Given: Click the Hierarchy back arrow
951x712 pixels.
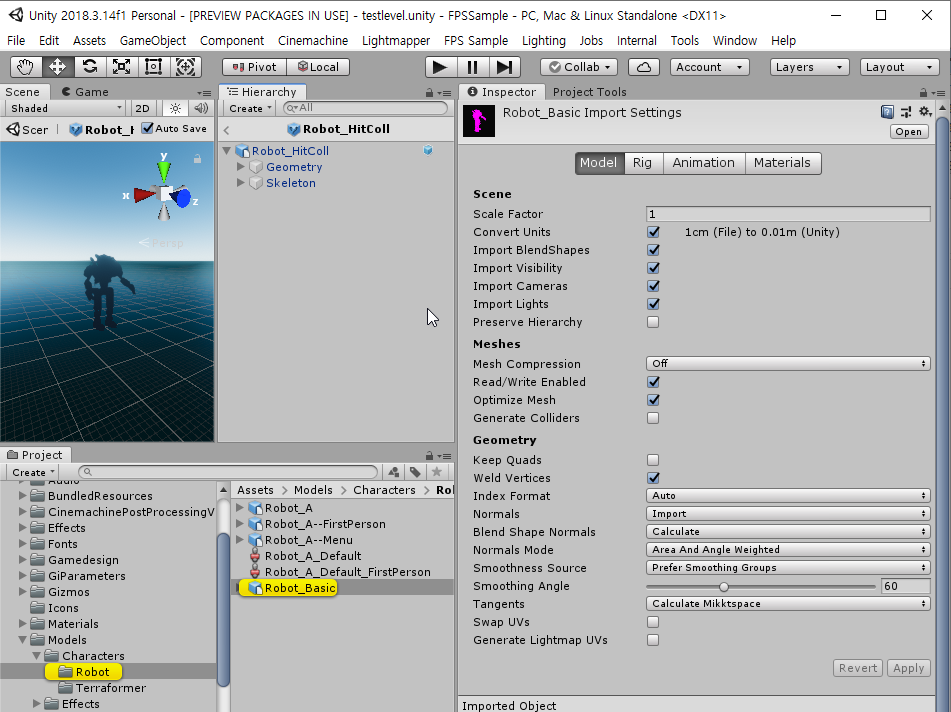Looking at the screenshot, I should click(226, 130).
